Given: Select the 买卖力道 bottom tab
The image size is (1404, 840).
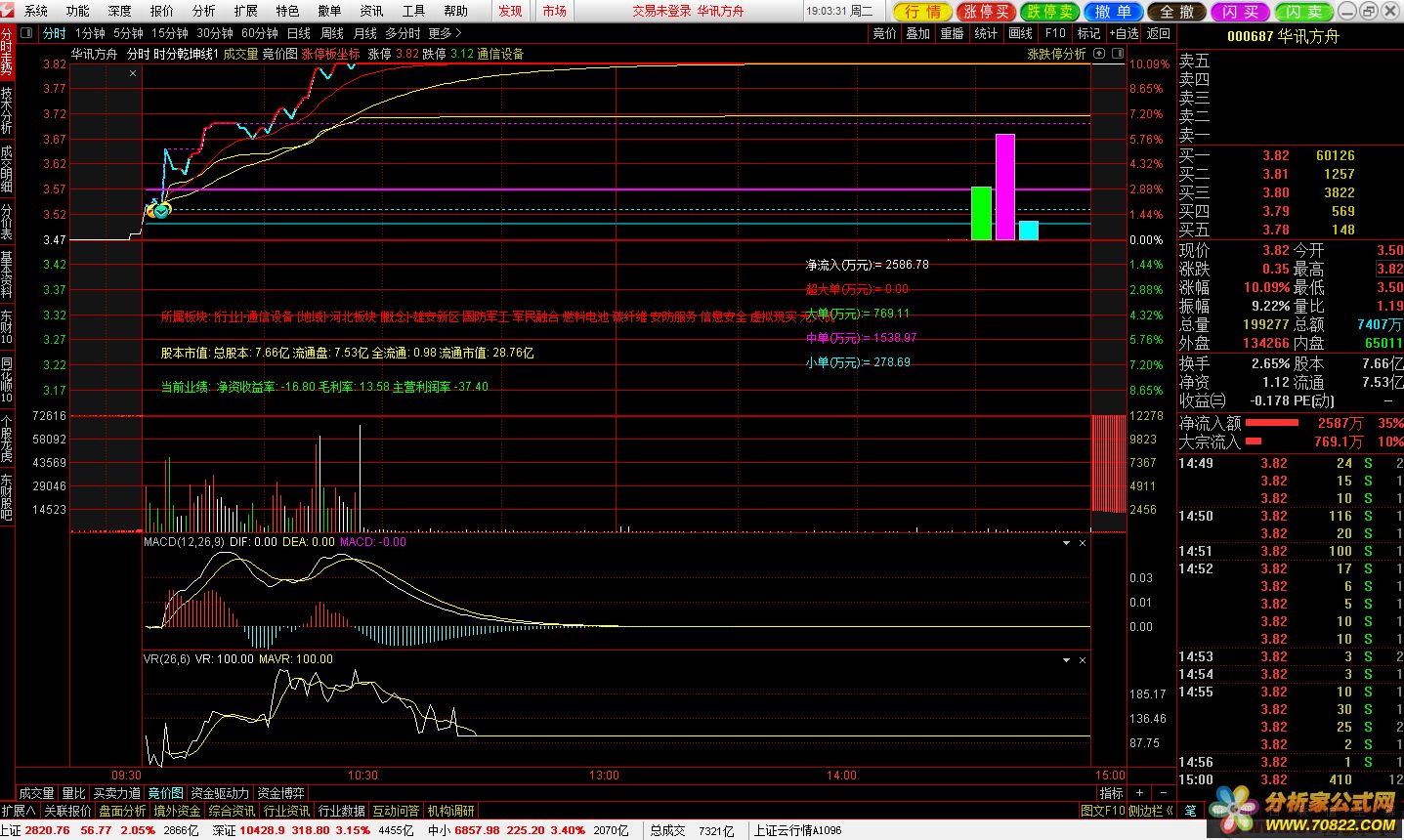Looking at the screenshot, I should (x=117, y=793).
